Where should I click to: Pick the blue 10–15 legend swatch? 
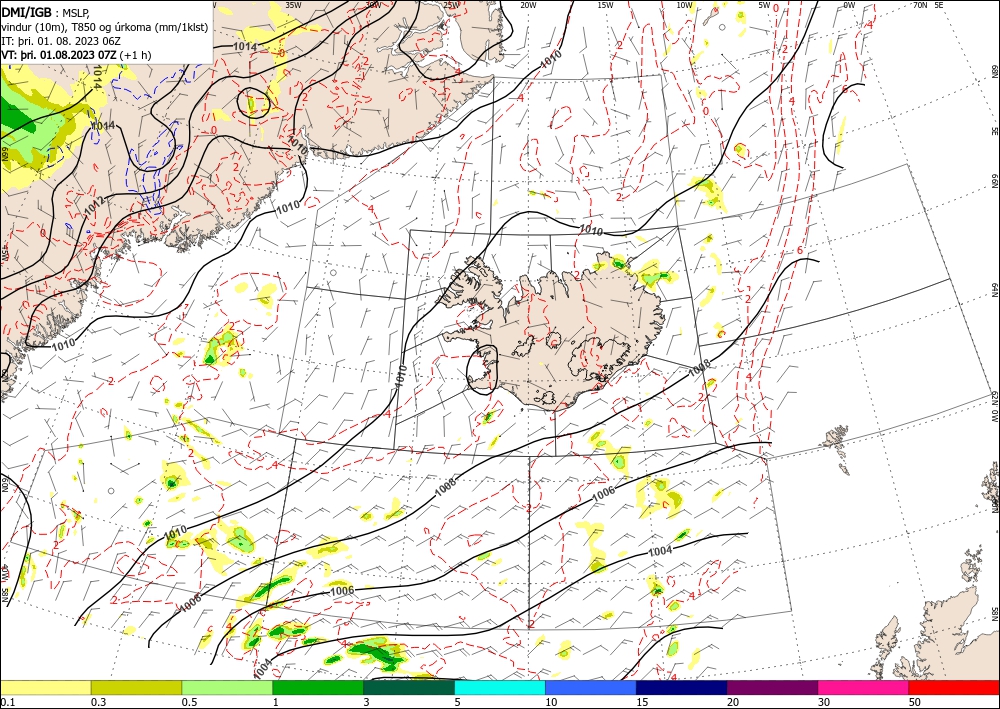591,687
